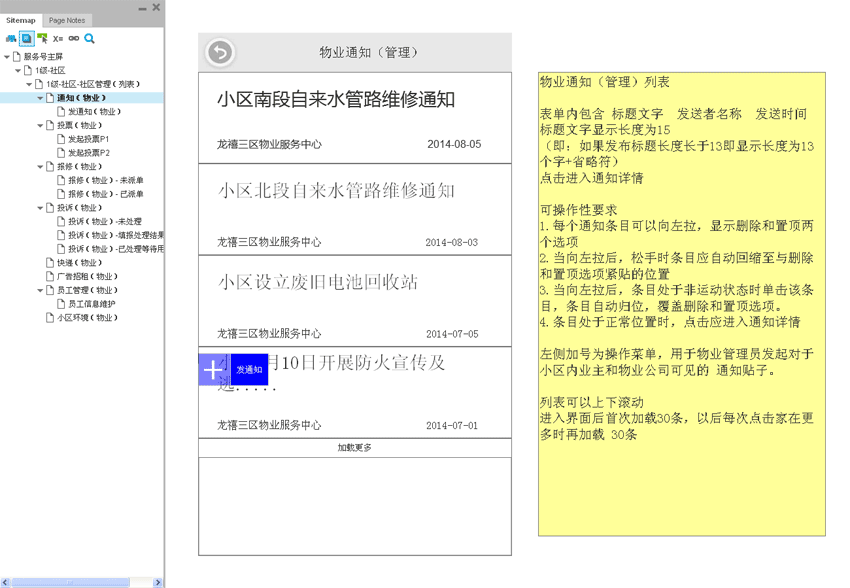Click the search magnifier icon in Sitemap toolbar

click(89, 39)
